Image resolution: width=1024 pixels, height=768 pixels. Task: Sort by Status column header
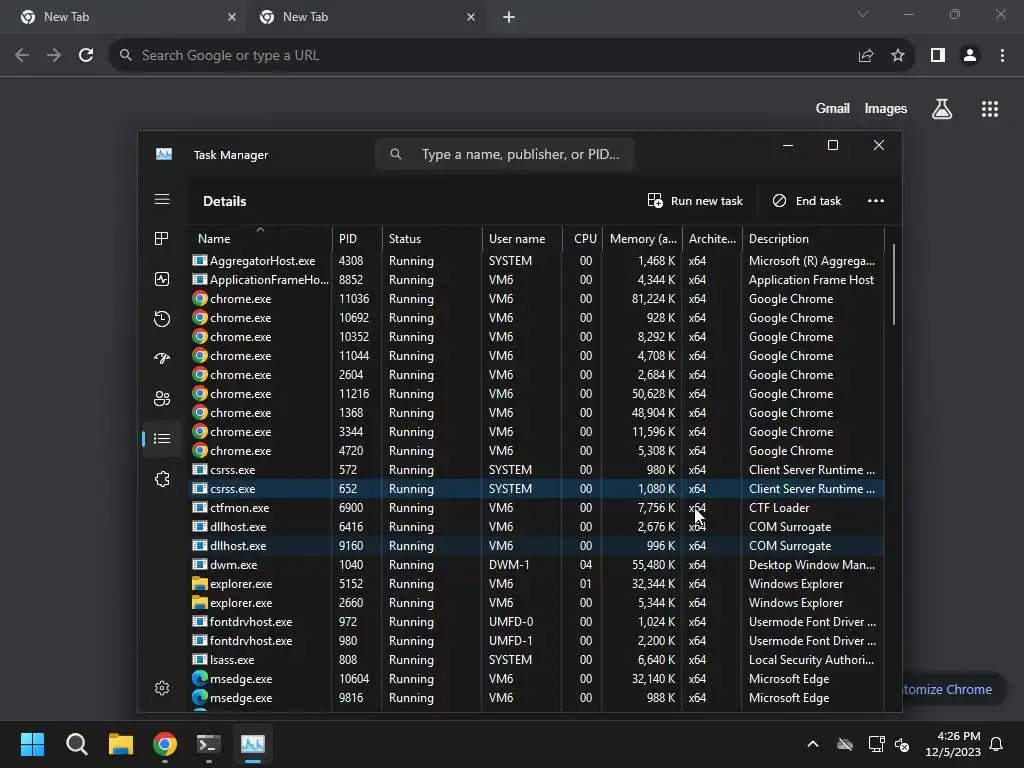pyautogui.click(x=432, y=238)
